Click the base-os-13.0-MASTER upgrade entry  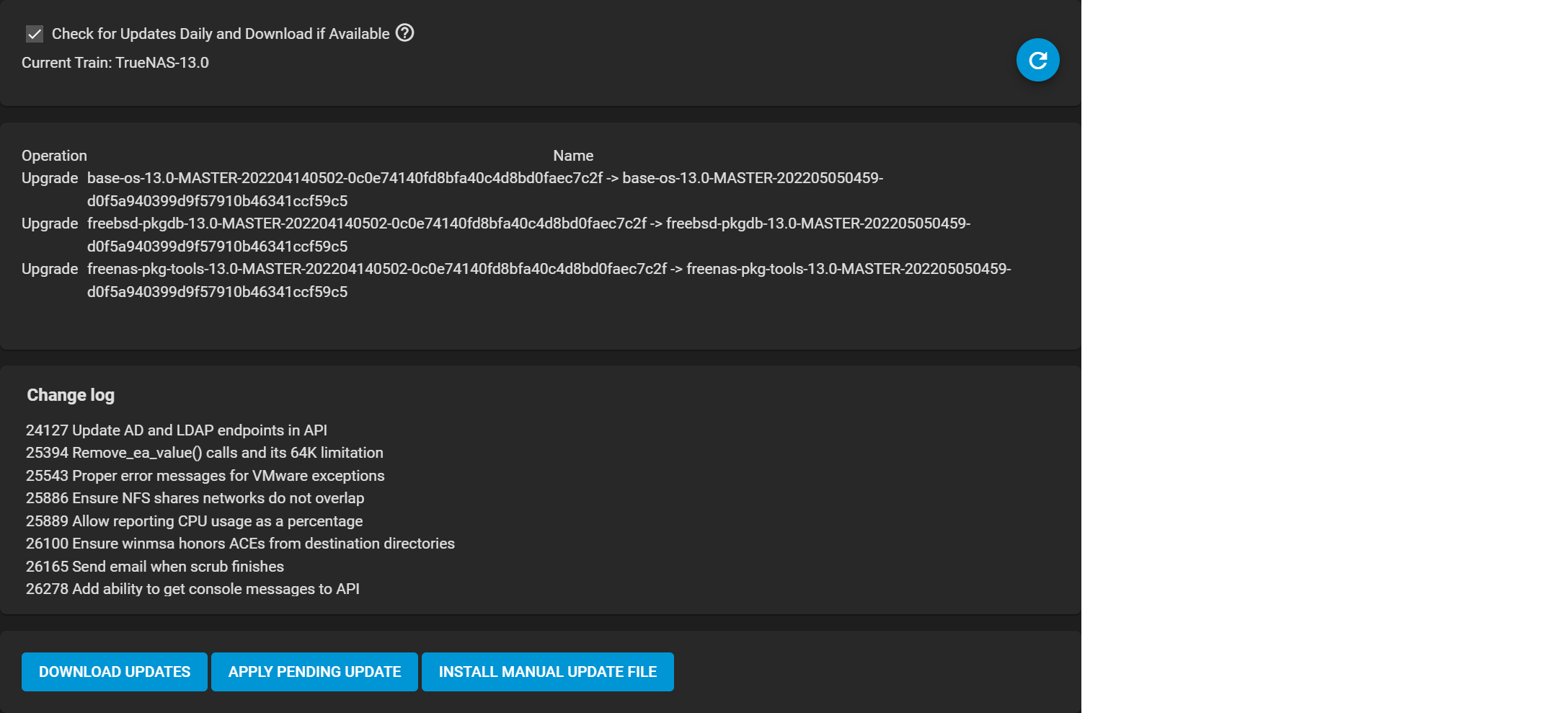tap(485, 190)
